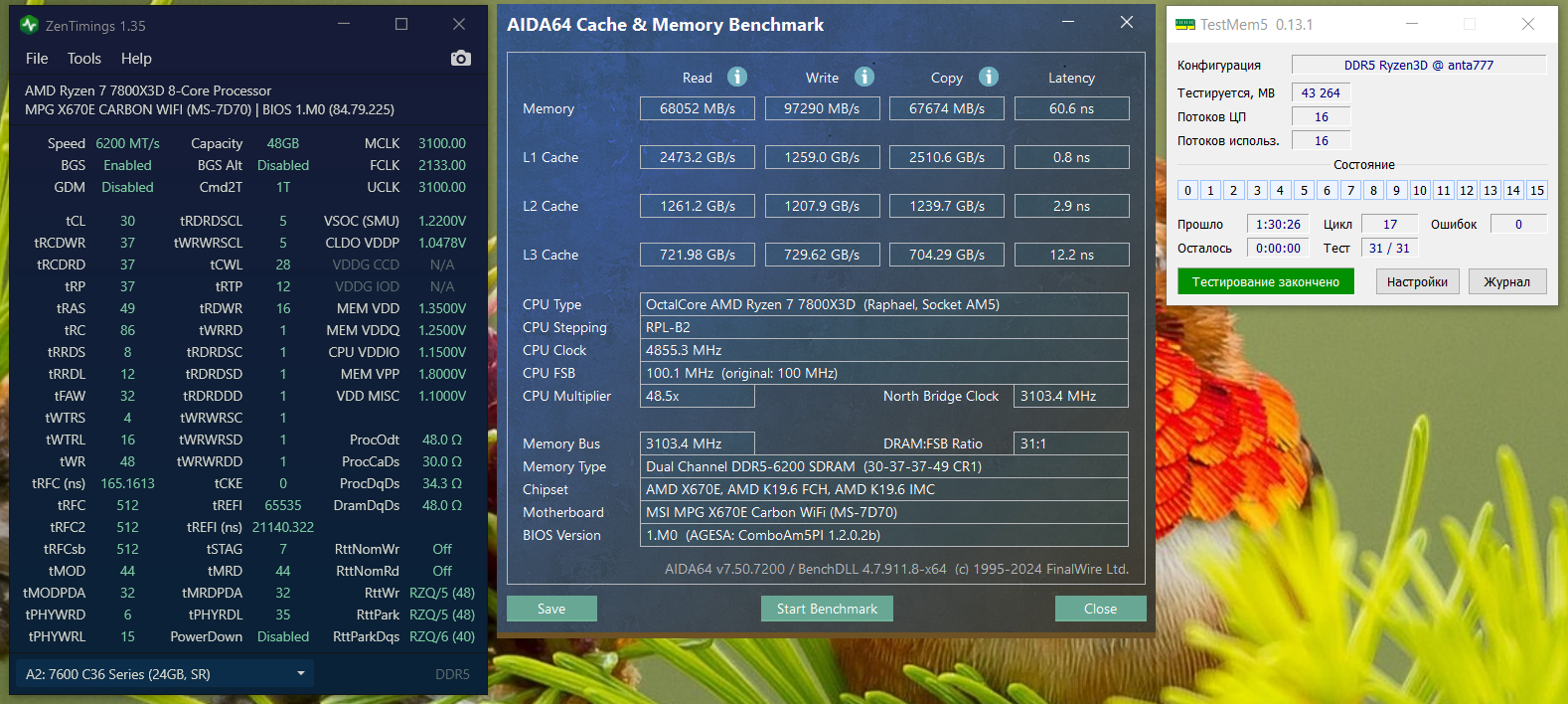Click Прошло elapsed time 1:30:26
Screen dimensions: 1568x704
tap(1278, 224)
